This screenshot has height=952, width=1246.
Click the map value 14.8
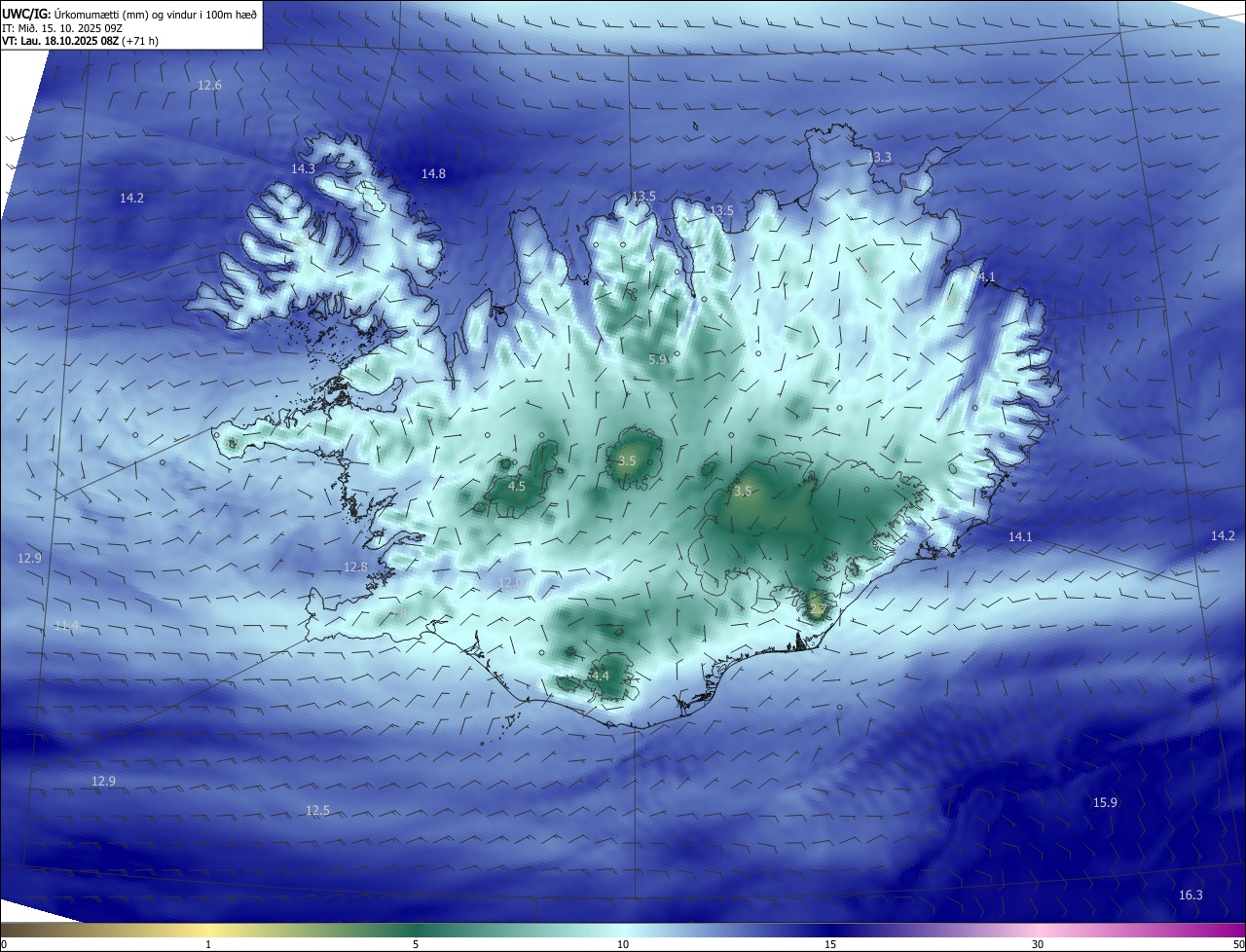click(x=433, y=174)
